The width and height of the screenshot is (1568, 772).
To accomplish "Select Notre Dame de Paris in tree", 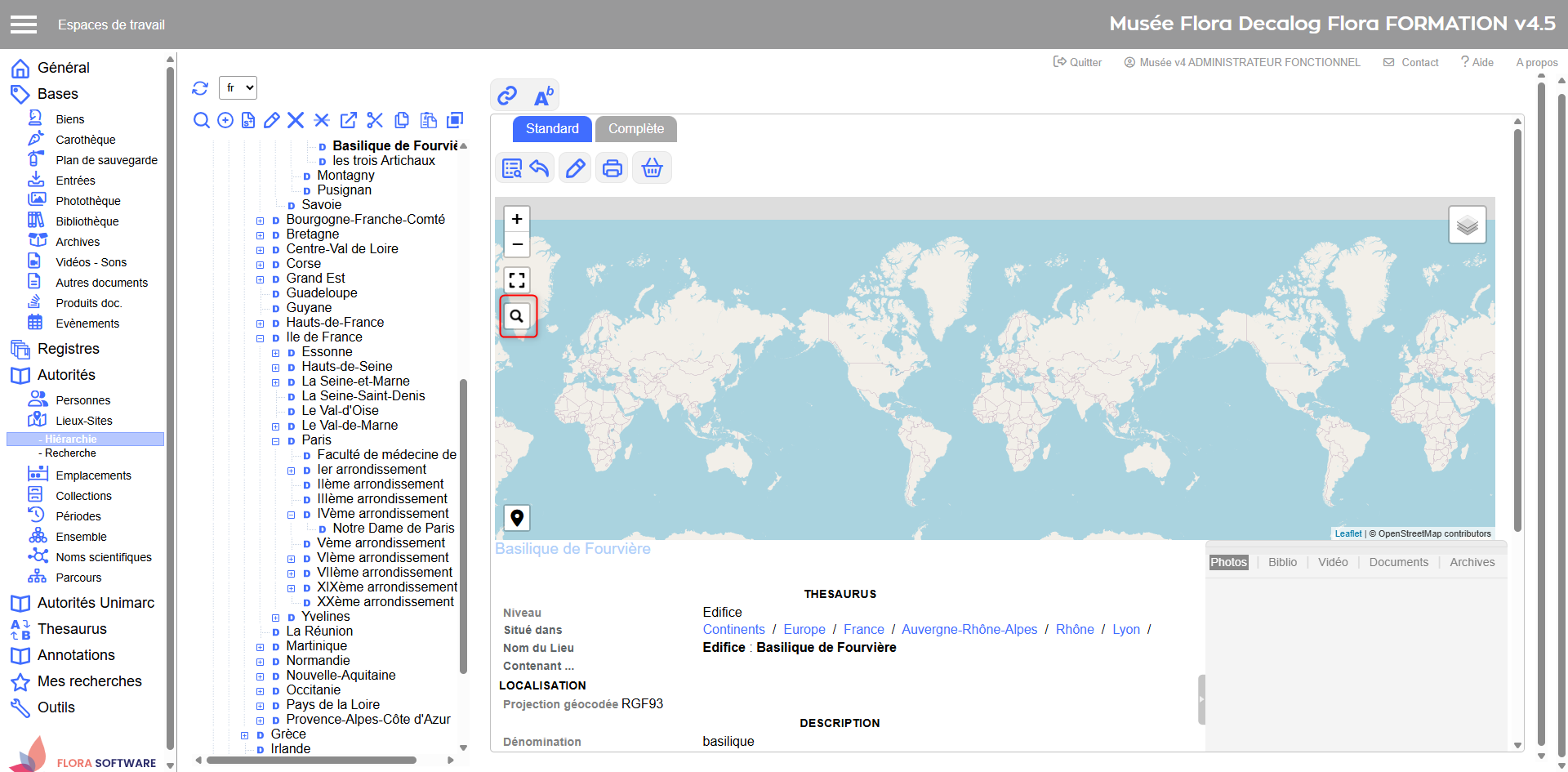I will 393,529.
